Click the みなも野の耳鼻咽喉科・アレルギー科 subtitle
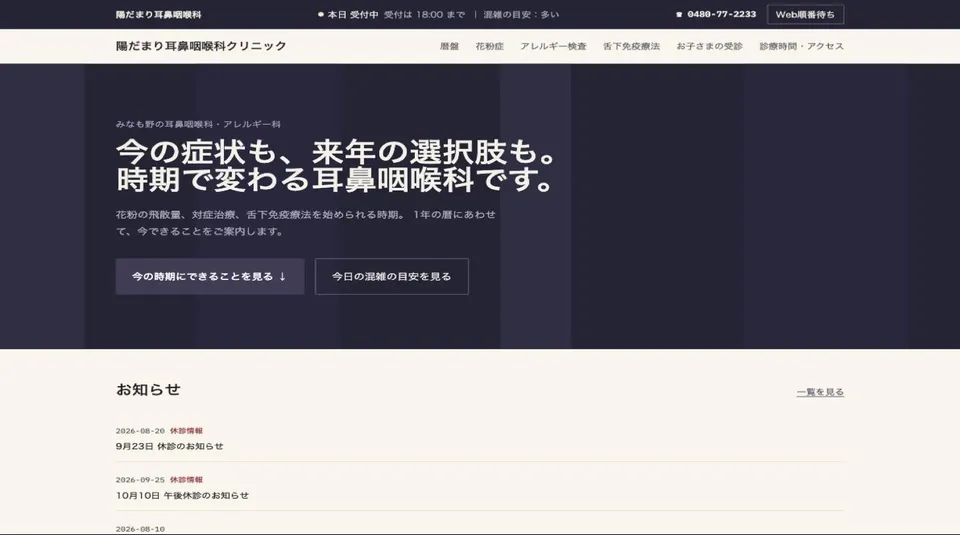Image resolution: width=960 pixels, height=535 pixels. pyautogui.click(x=198, y=124)
